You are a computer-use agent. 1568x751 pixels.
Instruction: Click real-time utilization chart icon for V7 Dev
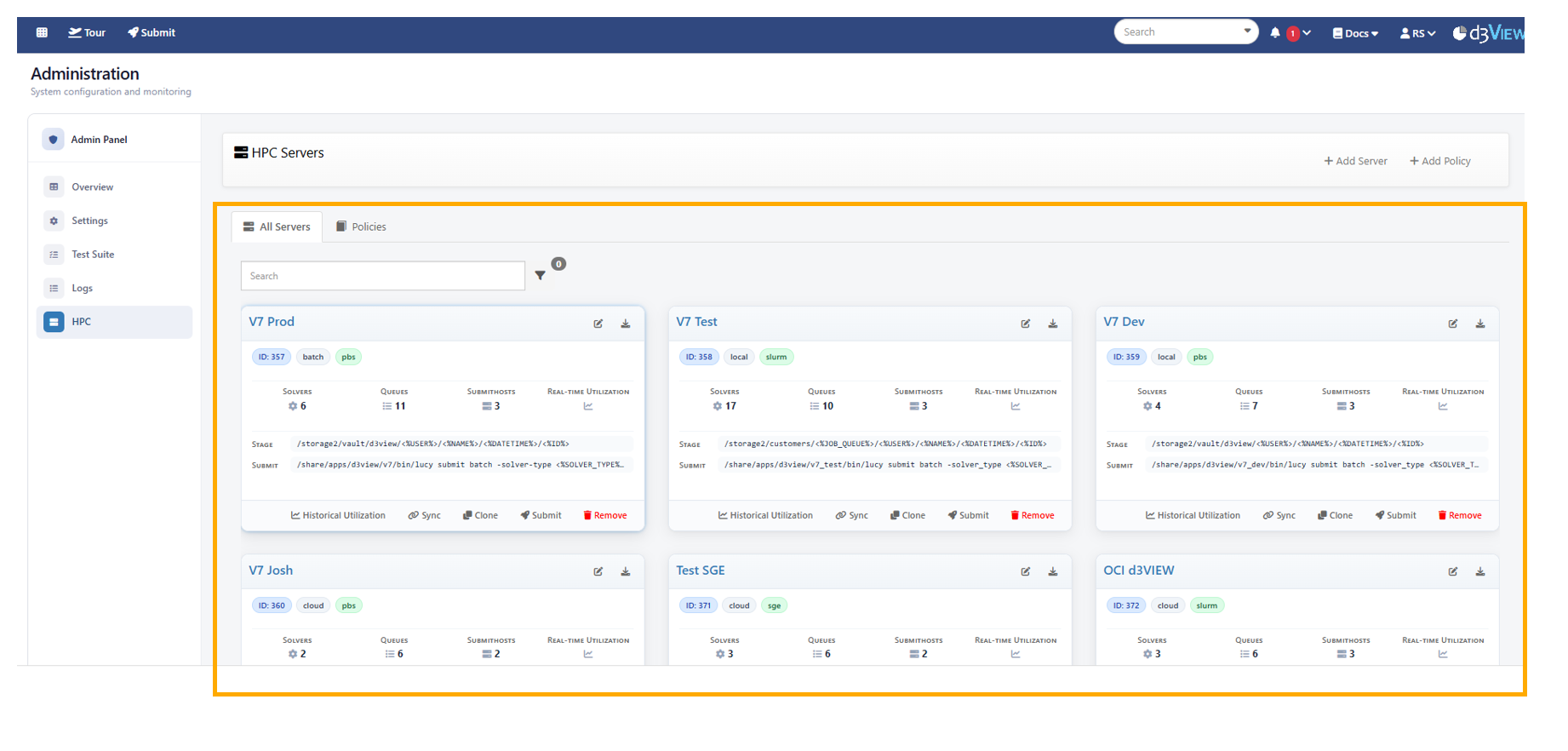tap(1443, 406)
